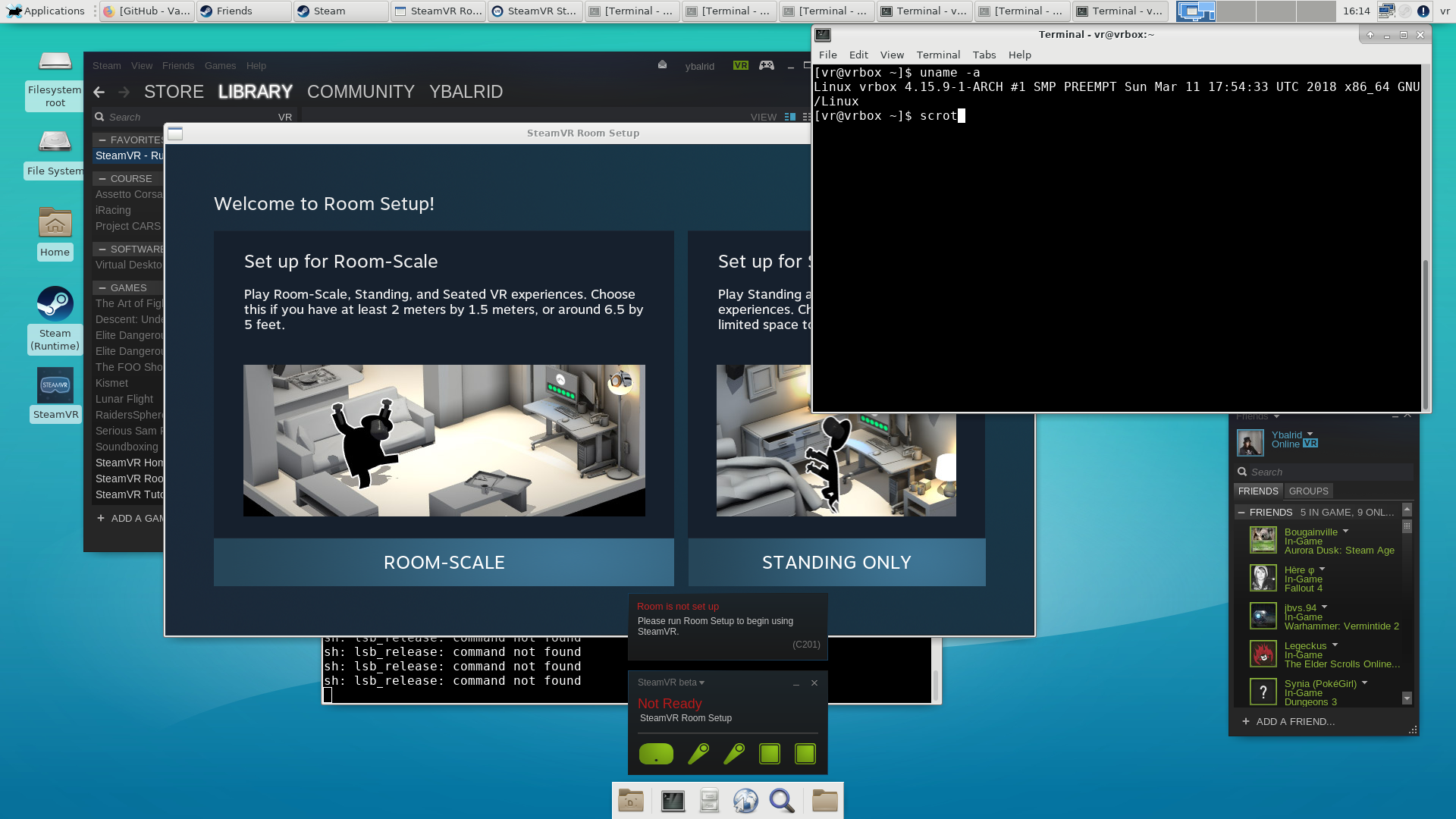Viewport: 1456px width, 819px height.
Task: Open the File System drive desktop icon
Action: pos(55,142)
